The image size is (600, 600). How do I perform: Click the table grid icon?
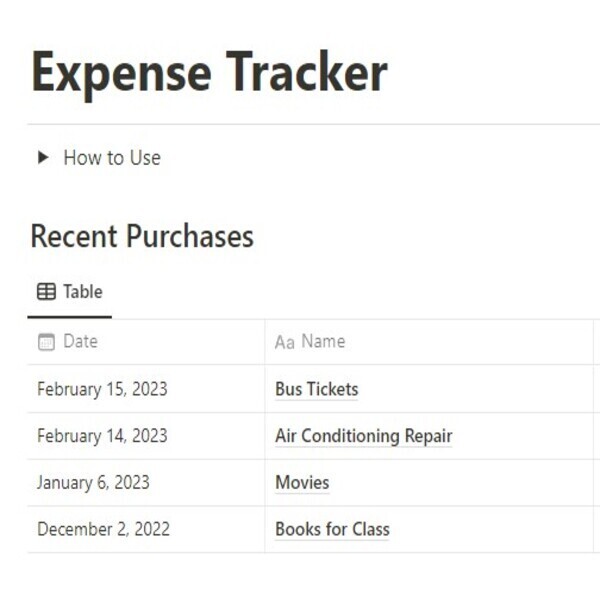click(46, 292)
